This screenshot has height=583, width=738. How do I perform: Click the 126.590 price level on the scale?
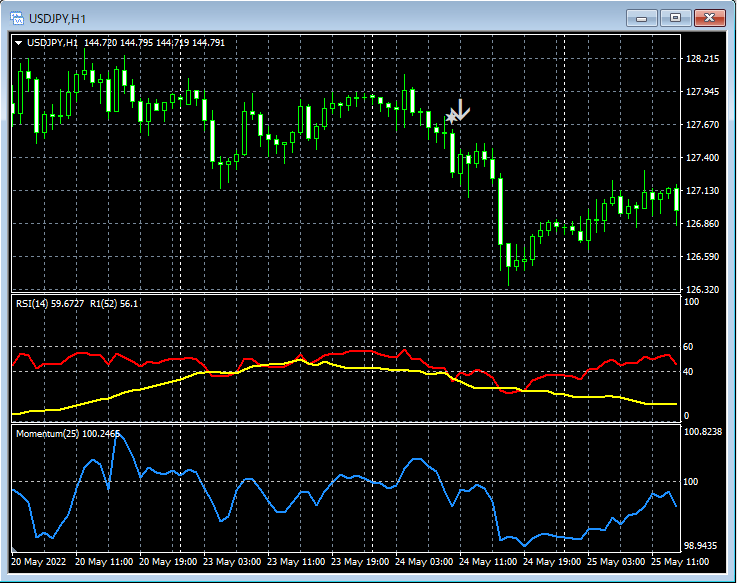coord(703,257)
